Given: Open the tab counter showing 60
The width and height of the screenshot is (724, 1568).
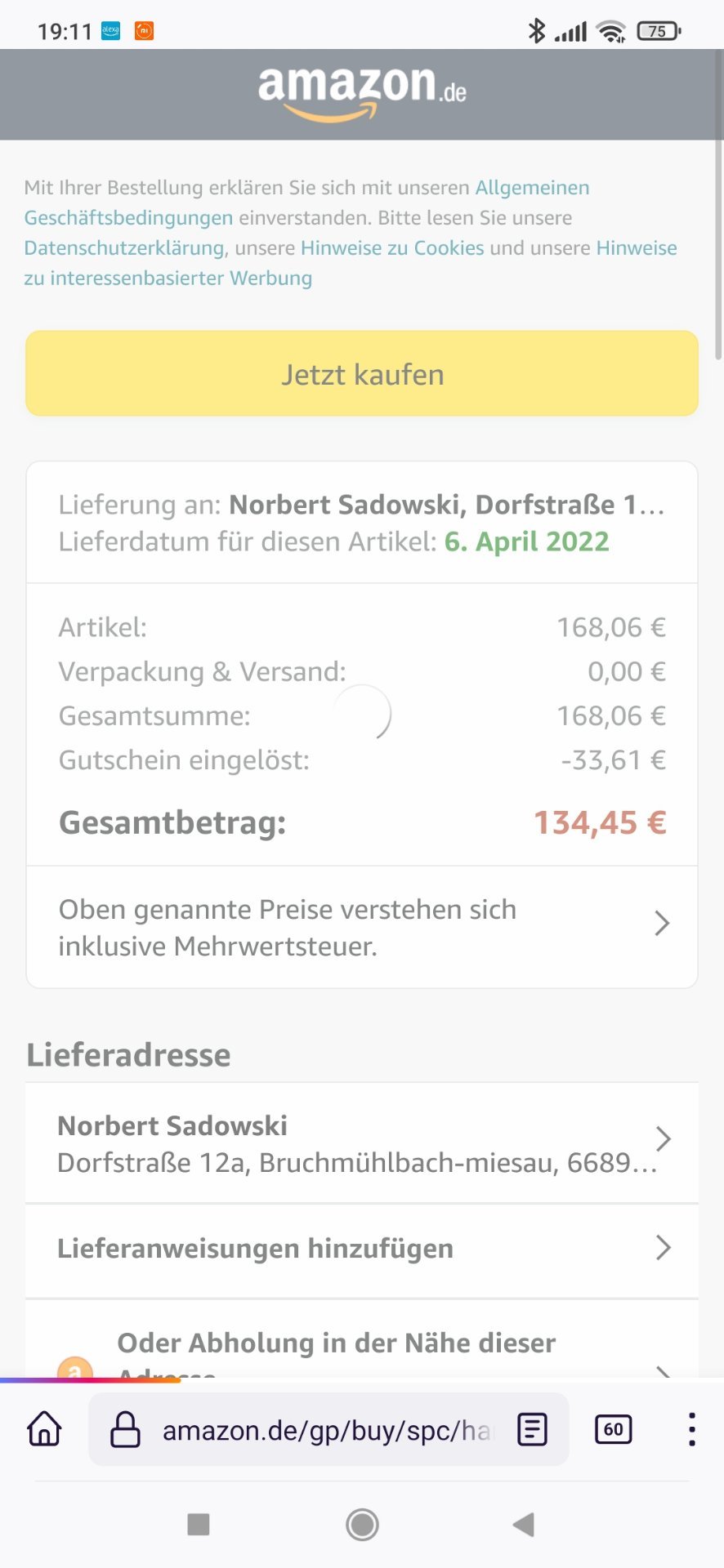Looking at the screenshot, I should click(613, 1429).
